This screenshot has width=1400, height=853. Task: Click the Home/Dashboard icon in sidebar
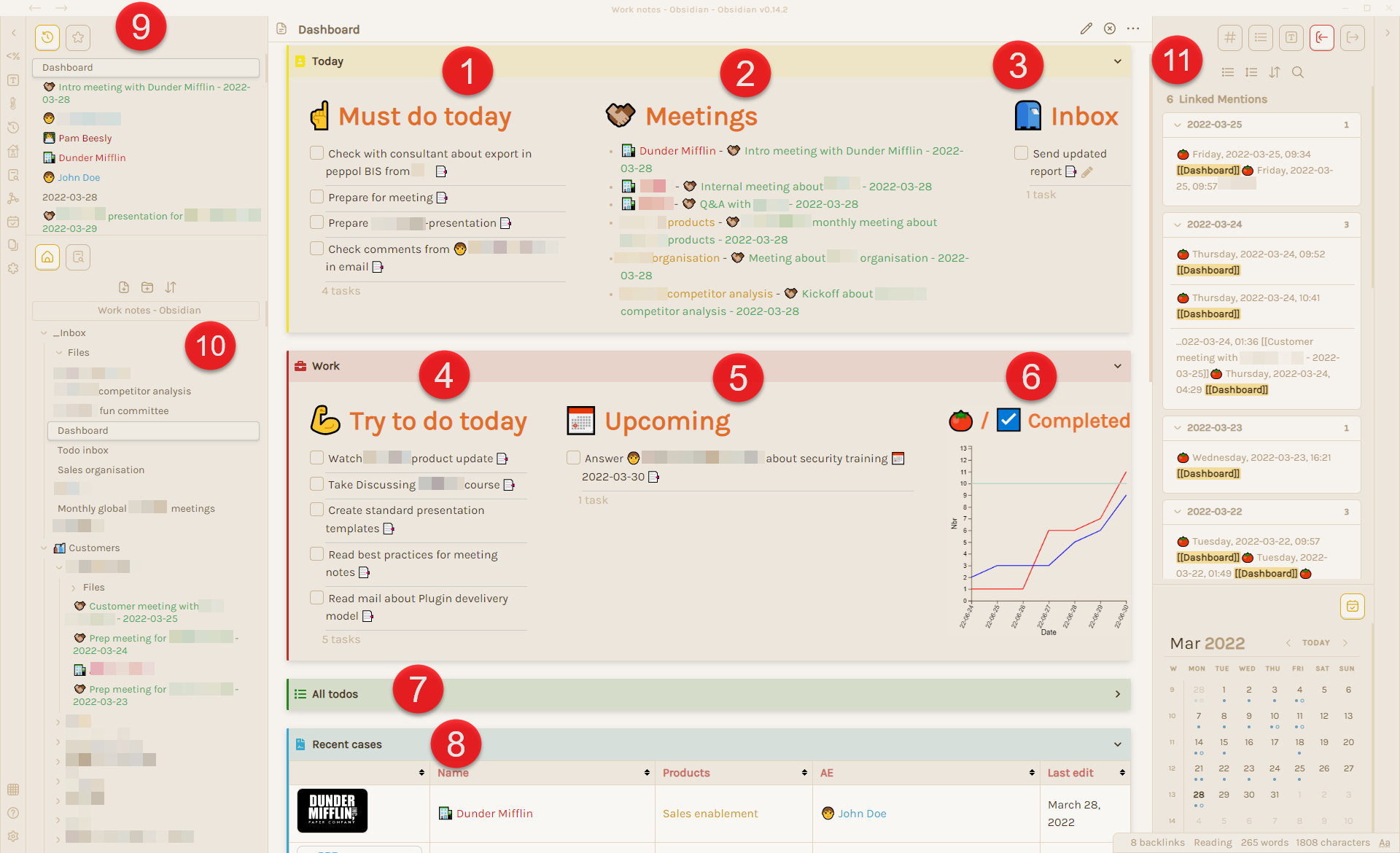click(48, 258)
